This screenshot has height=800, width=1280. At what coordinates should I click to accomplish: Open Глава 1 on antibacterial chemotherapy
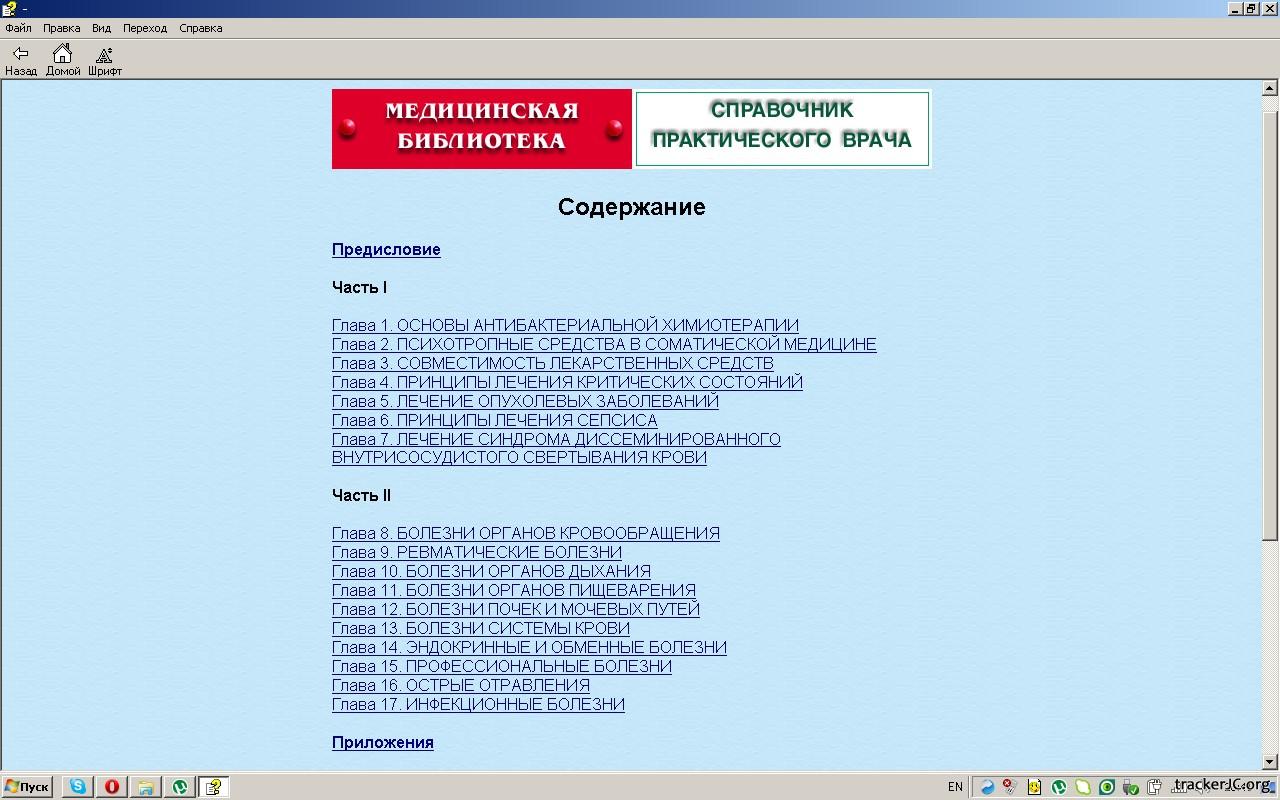coord(565,325)
